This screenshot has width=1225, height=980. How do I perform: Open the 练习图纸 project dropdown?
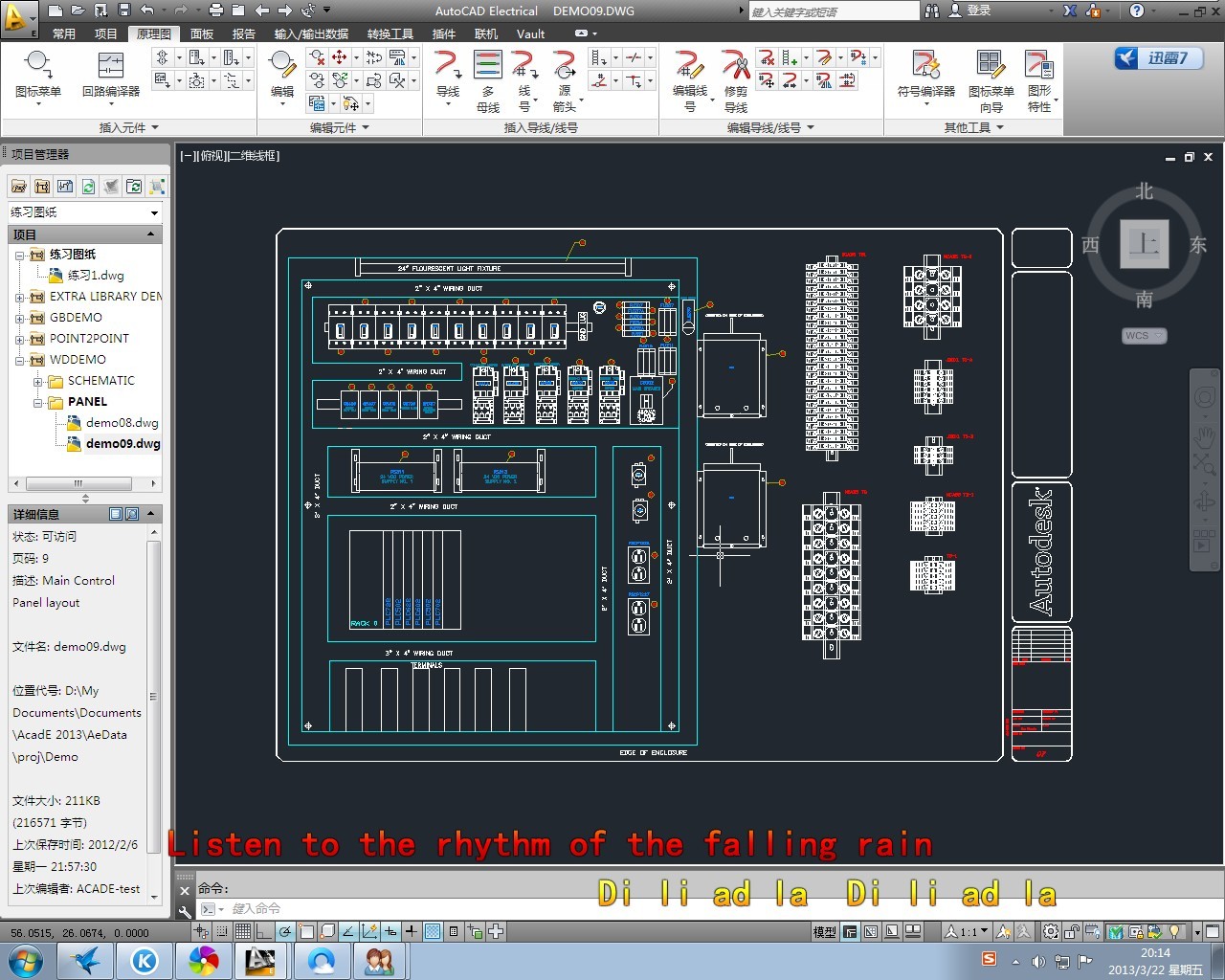coord(154,212)
